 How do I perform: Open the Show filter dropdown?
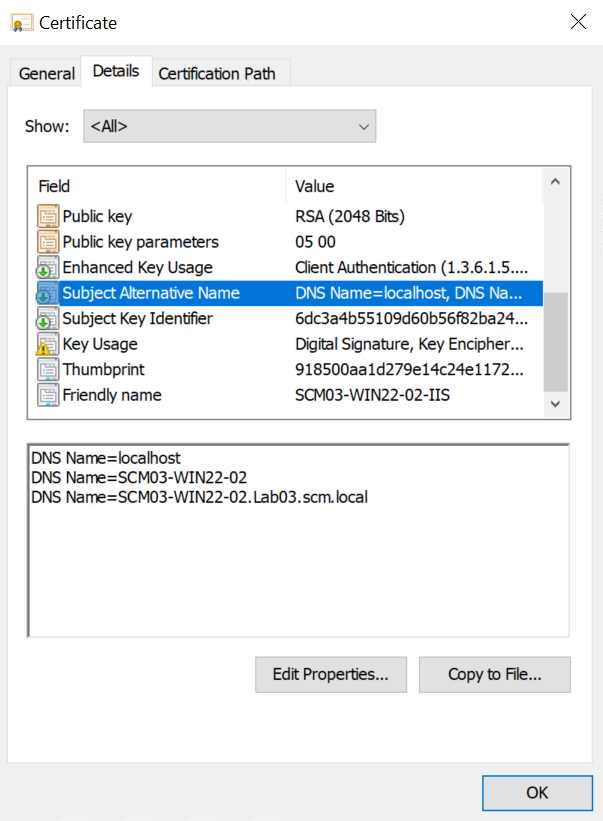point(230,126)
